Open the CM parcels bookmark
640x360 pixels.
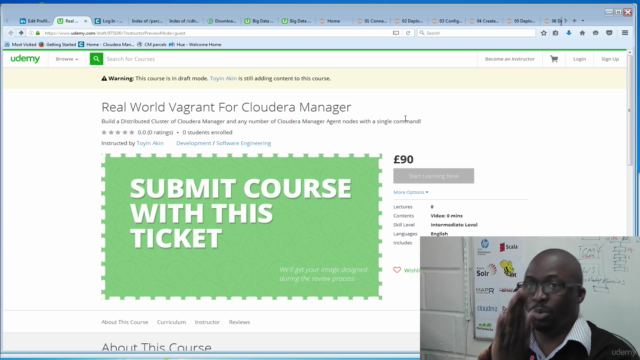click(152, 44)
